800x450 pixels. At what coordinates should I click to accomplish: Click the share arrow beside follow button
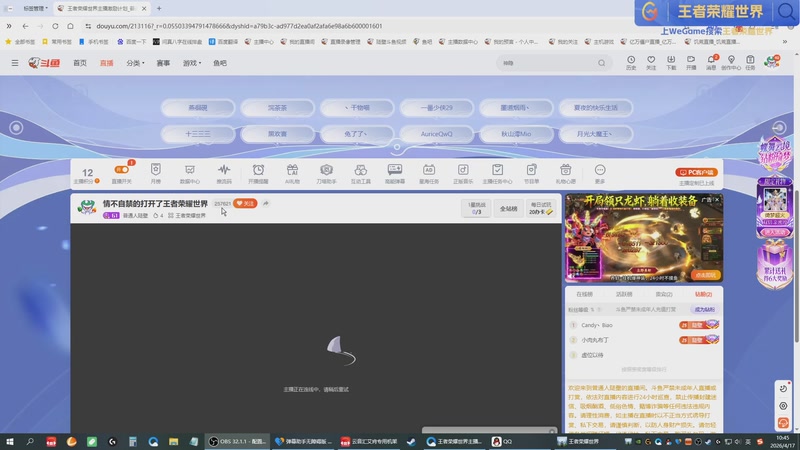coord(266,203)
